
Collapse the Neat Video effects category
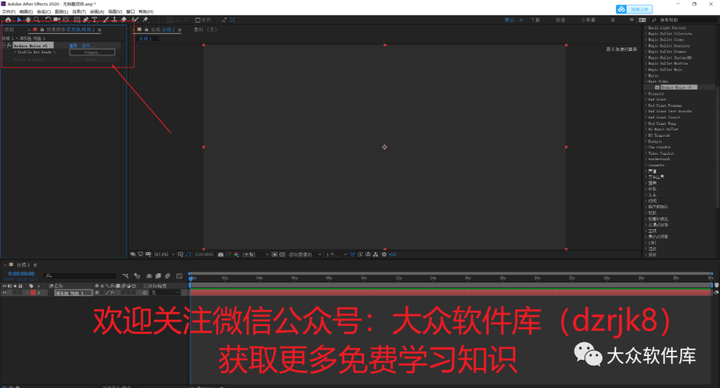click(646, 81)
